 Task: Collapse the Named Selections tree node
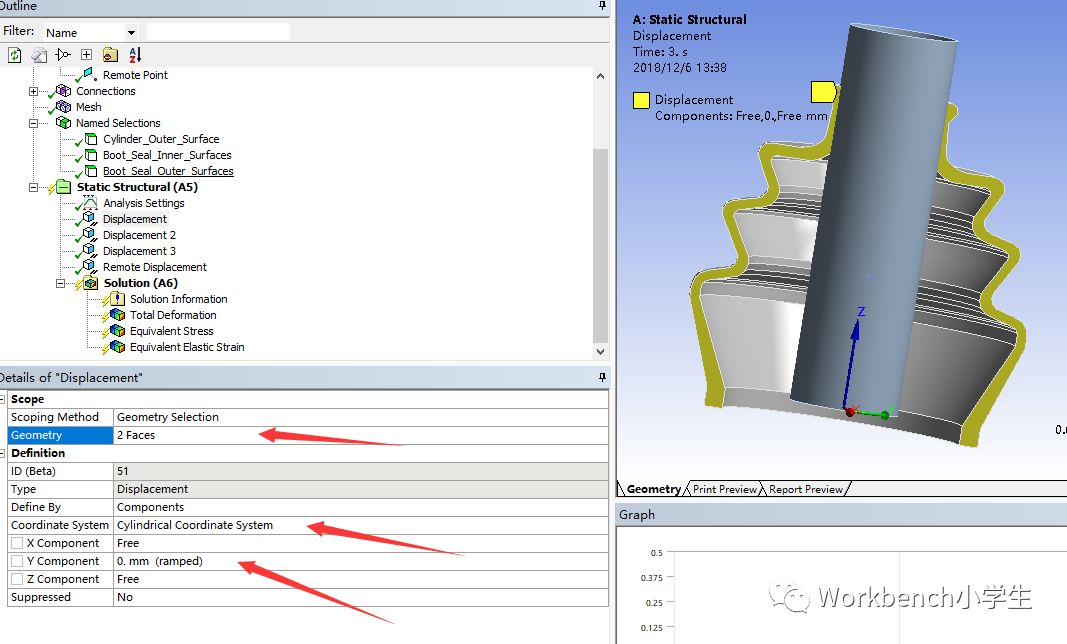click(x=33, y=123)
